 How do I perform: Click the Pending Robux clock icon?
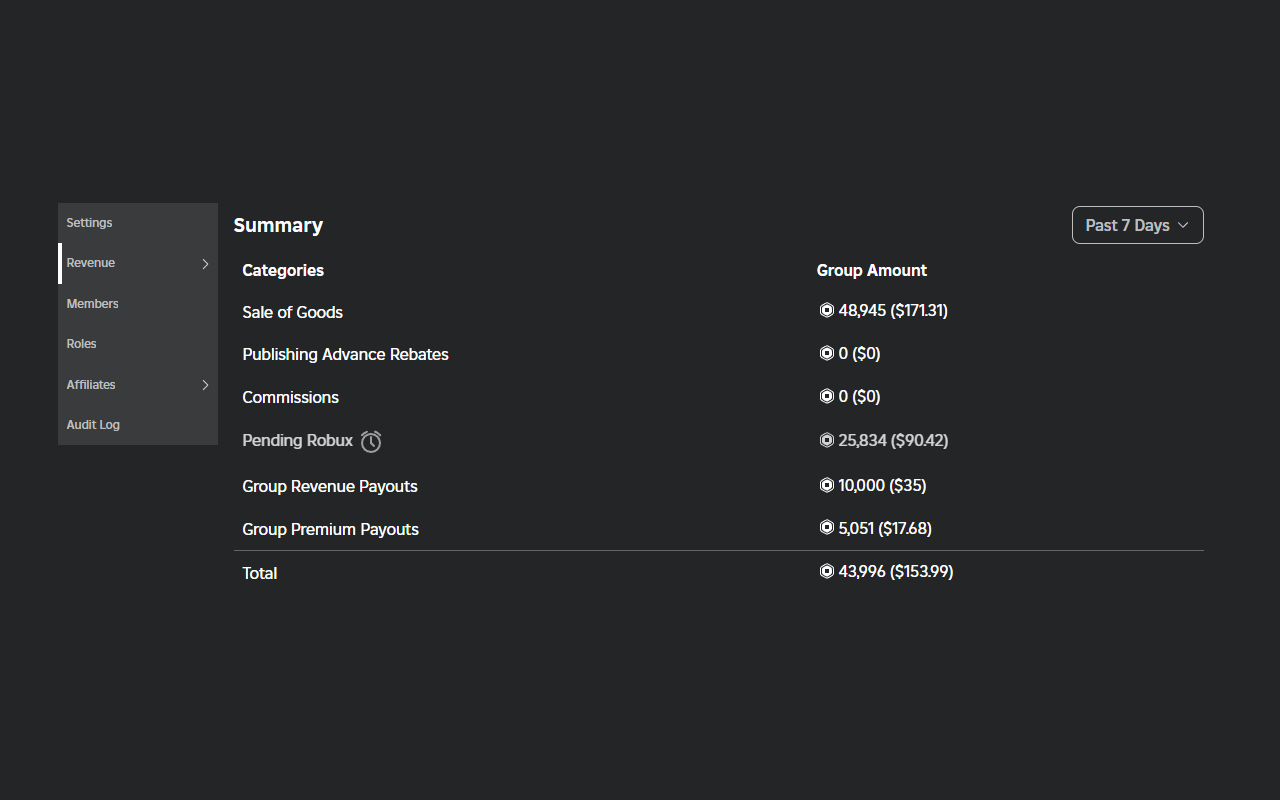[371, 441]
